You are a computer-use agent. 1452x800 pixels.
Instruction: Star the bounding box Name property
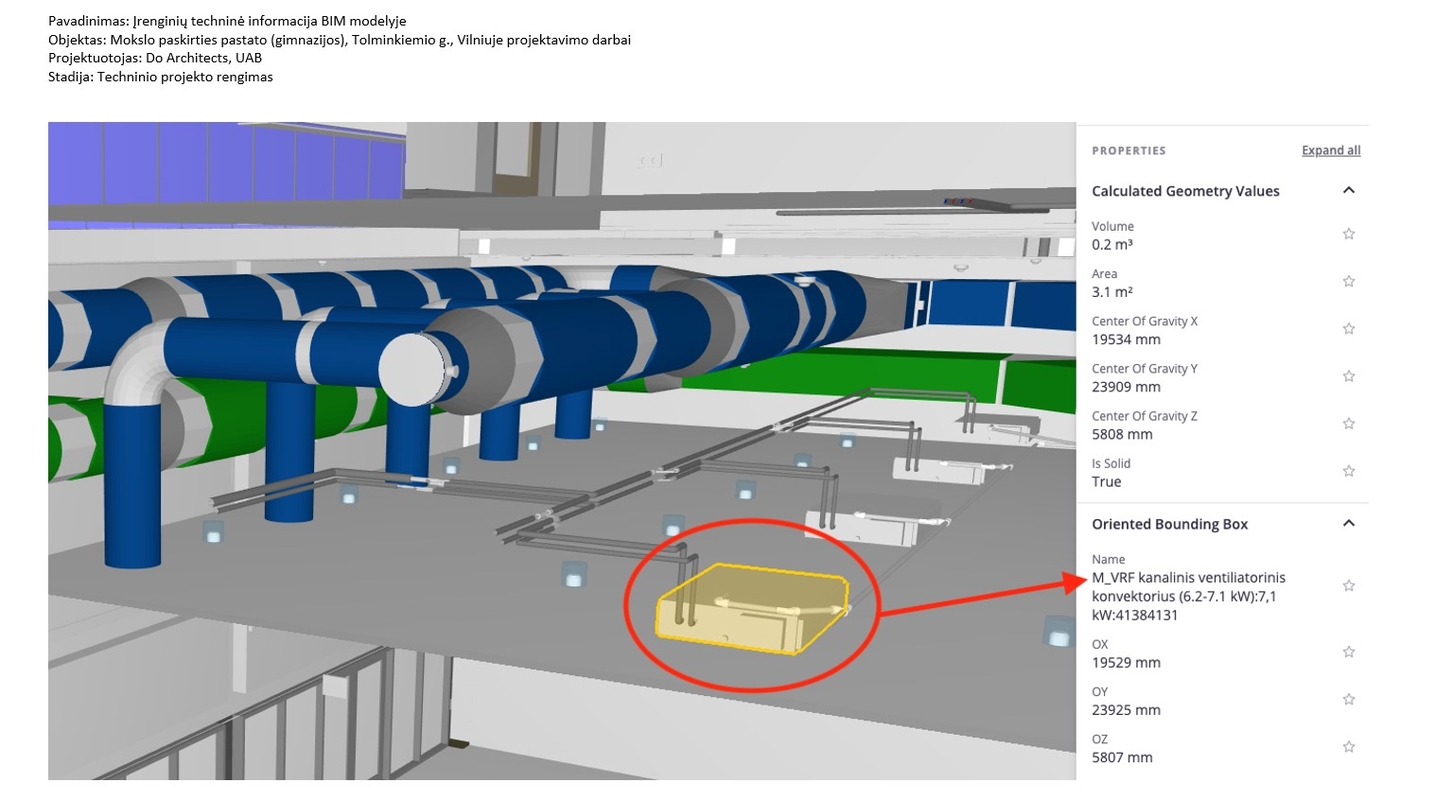[1348, 586]
